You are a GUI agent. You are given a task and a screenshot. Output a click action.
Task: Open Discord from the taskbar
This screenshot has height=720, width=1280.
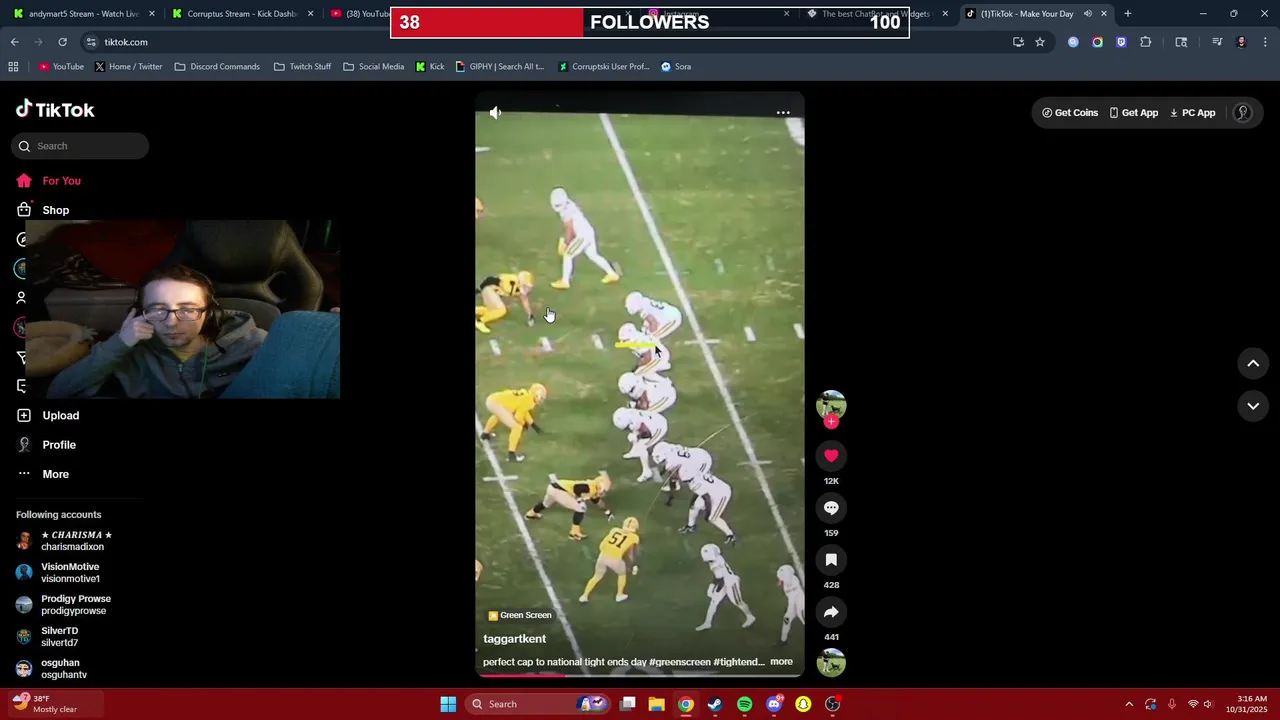click(774, 704)
